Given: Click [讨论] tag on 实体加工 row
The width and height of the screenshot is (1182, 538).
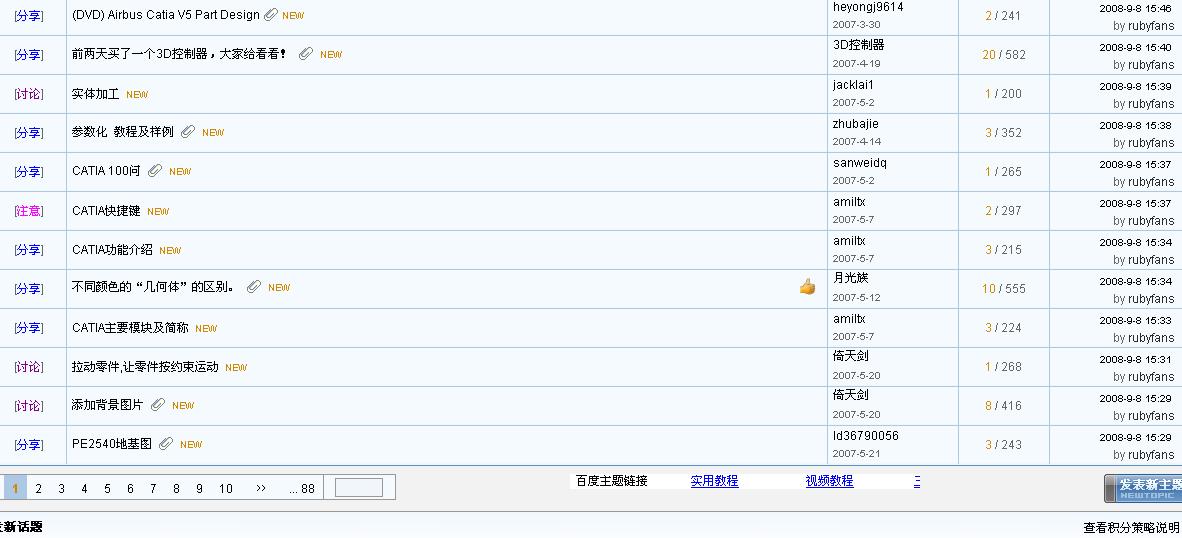Looking at the screenshot, I should [29, 94].
